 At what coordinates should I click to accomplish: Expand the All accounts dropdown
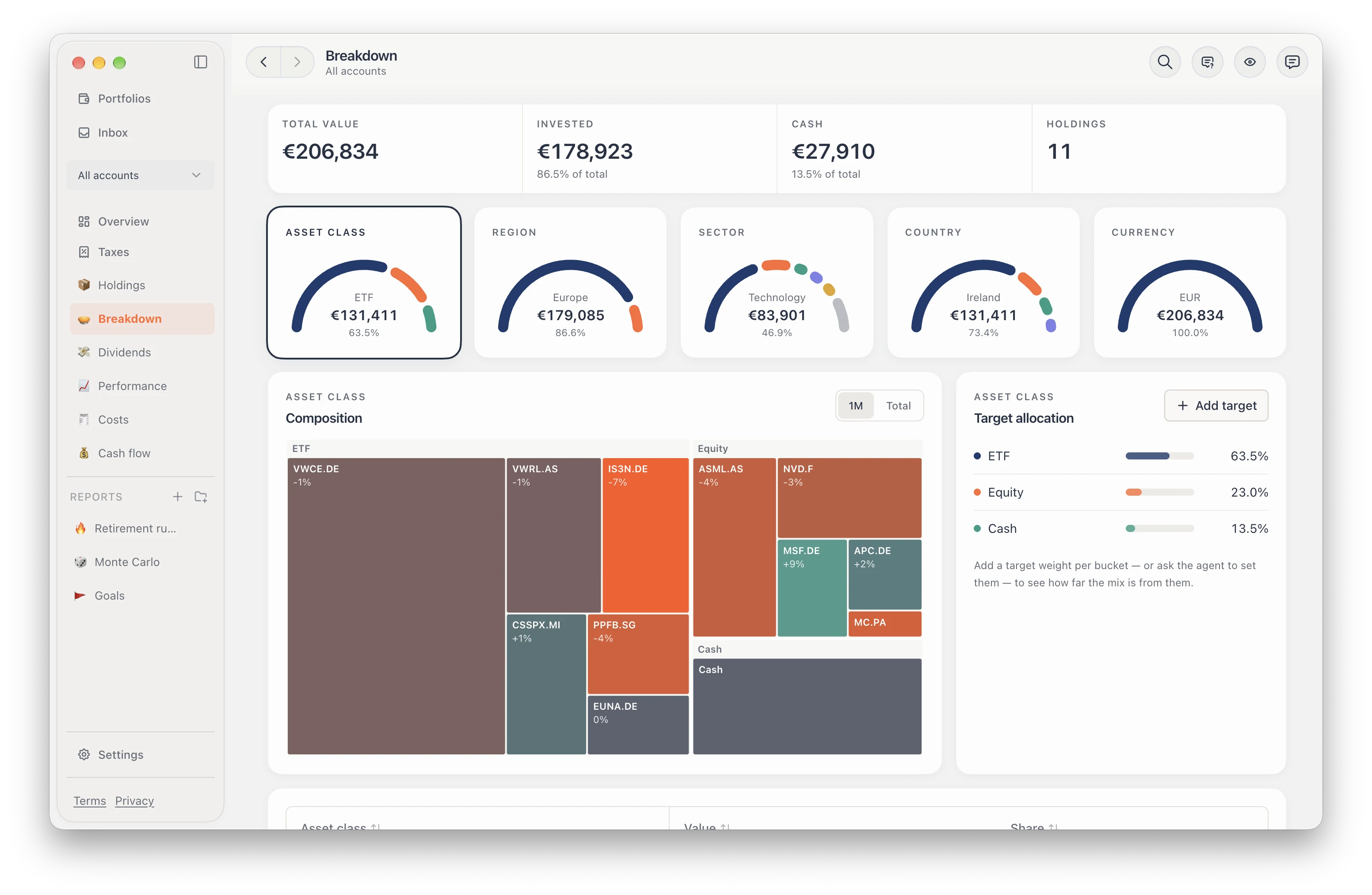click(x=141, y=175)
